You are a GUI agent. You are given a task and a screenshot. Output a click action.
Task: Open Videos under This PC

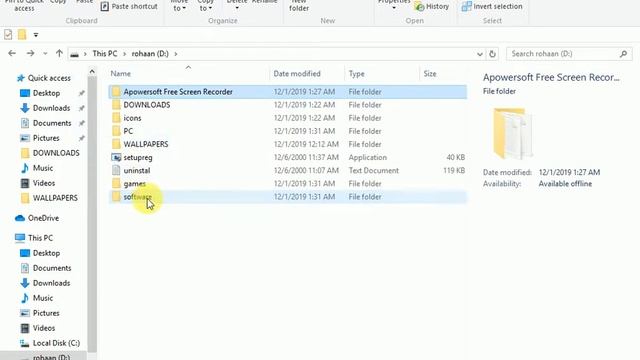tap(44, 328)
